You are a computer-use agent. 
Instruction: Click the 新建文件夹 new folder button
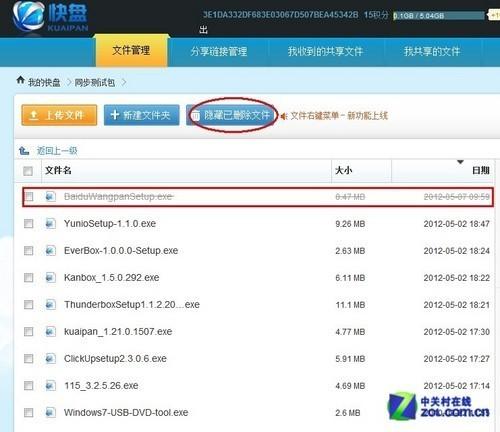tap(142, 115)
